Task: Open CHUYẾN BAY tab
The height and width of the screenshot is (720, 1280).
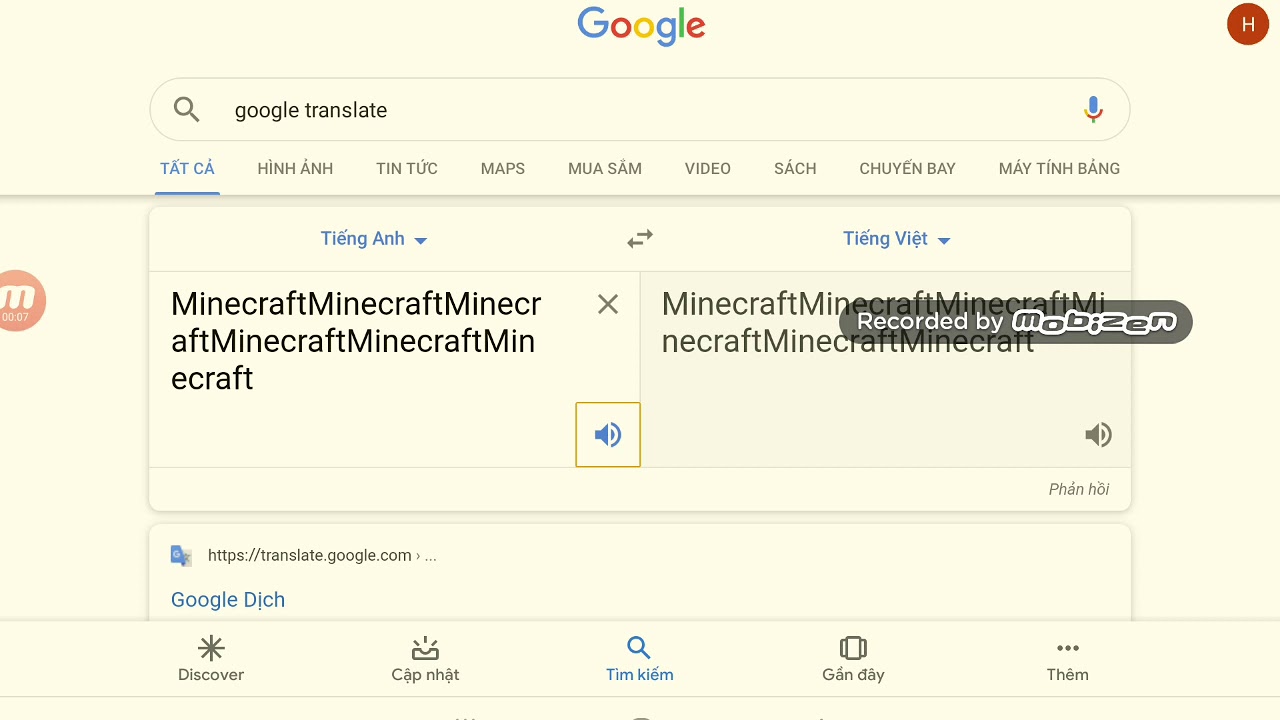Action: point(907,169)
